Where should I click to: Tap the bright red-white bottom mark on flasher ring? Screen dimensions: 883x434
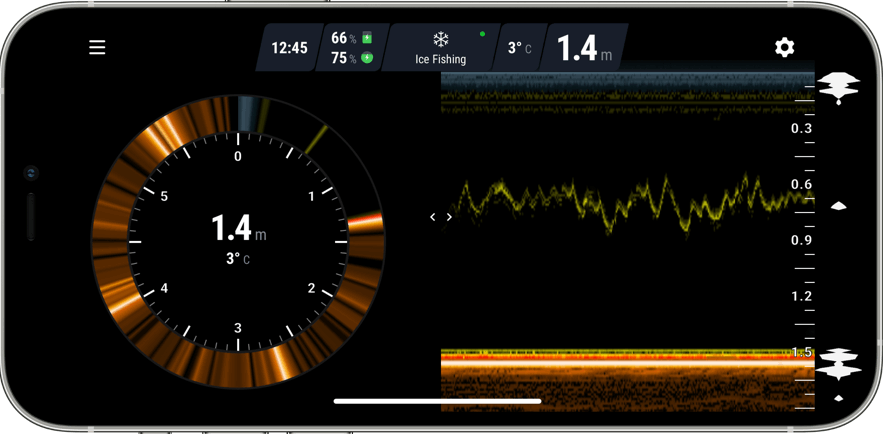365,220
